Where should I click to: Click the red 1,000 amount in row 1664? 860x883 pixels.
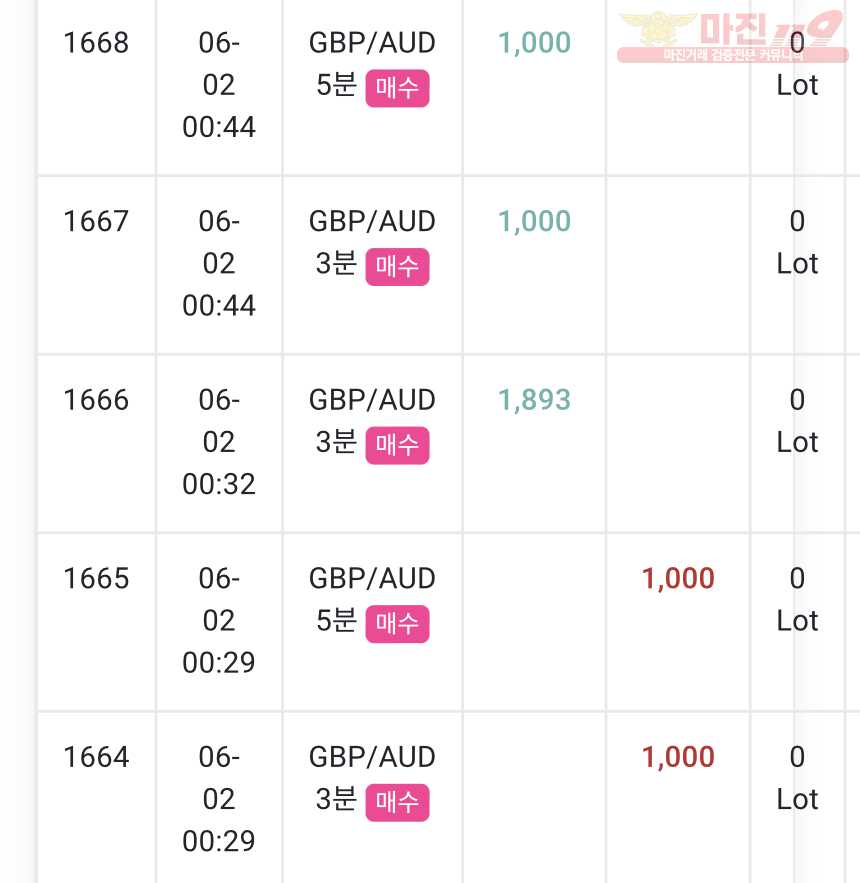(678, 757)
